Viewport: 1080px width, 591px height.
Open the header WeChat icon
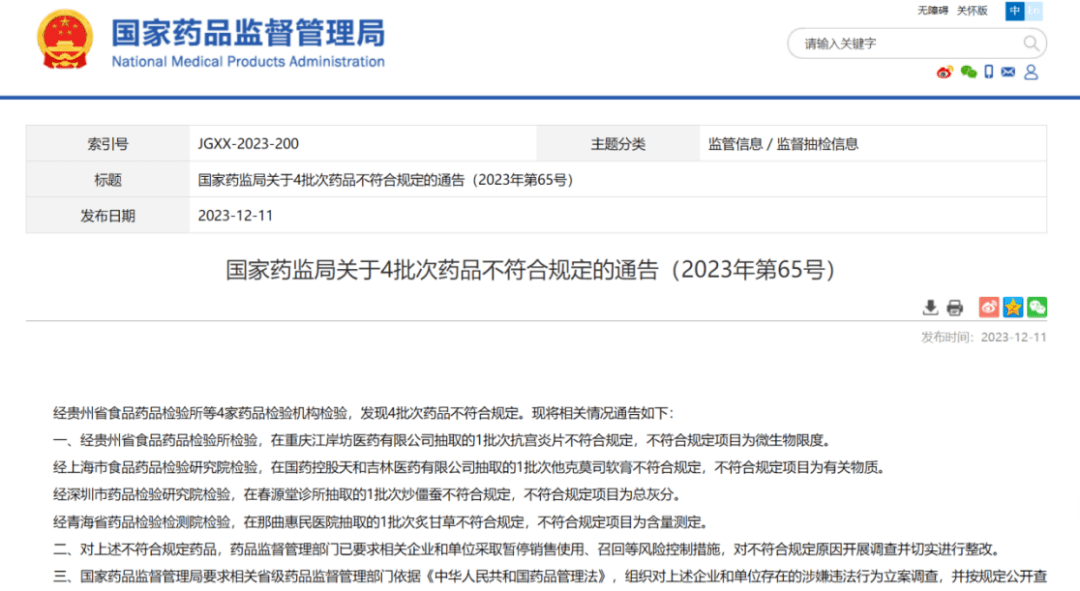click(x=968, y=72)
